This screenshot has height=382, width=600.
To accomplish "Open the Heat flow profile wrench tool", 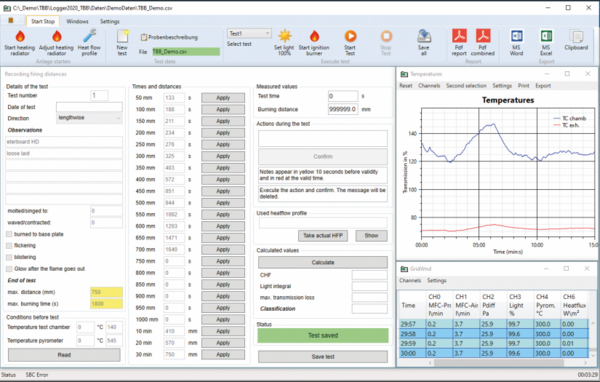I will [89, 36].
